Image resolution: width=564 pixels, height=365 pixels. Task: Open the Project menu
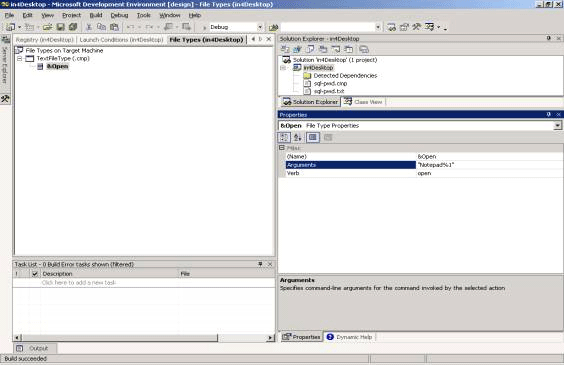[72, 15]
